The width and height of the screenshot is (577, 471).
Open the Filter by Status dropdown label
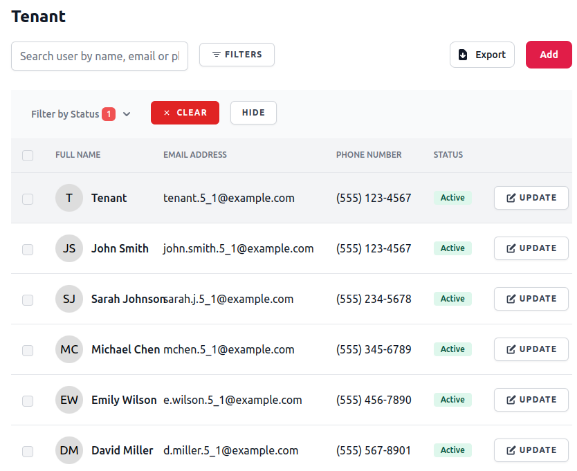click(65, 114)
